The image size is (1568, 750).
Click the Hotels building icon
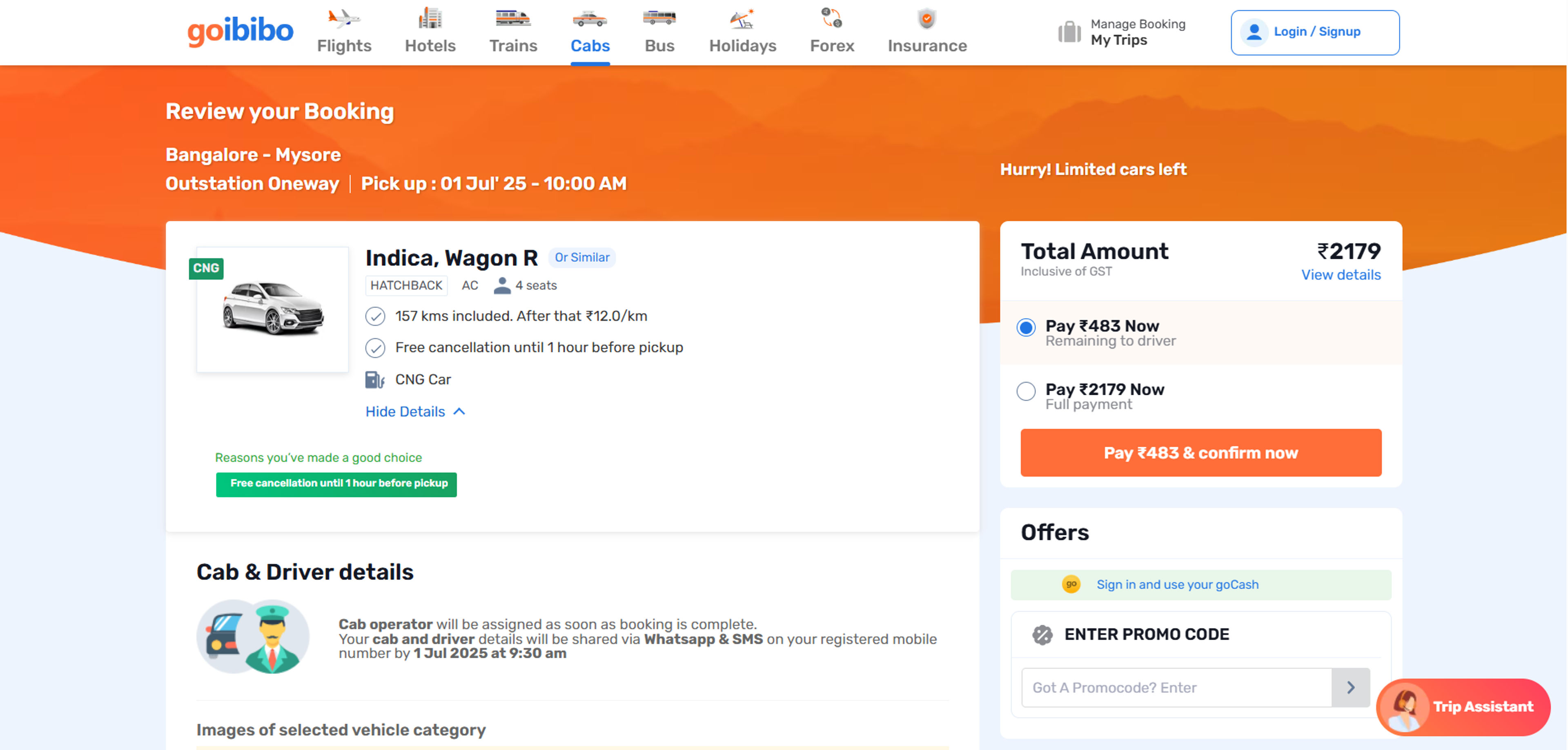[x=430, y=18]
